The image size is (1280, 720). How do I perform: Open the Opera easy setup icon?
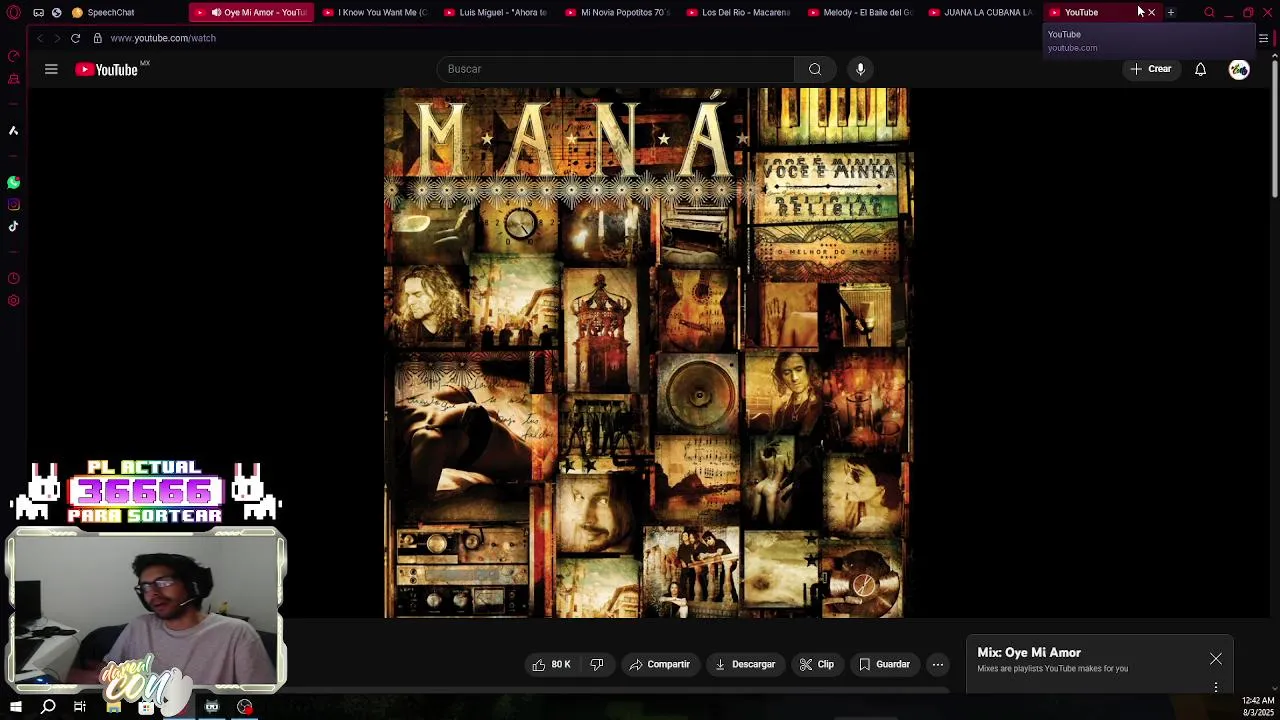pos(1263,38)
